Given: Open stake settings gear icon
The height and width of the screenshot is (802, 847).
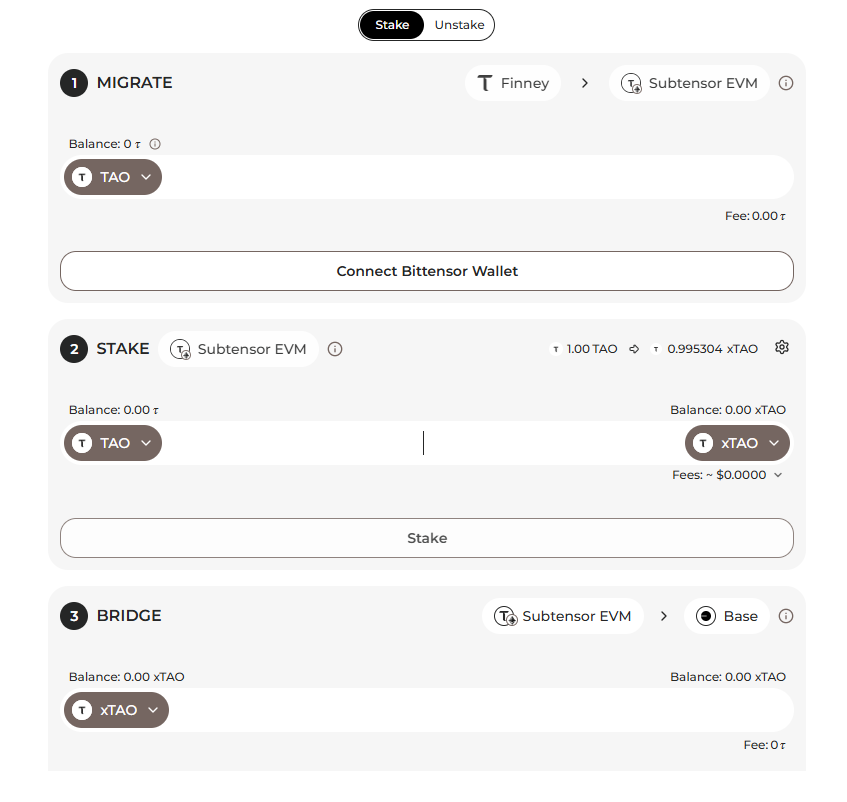Looking at the screenshot, I should pos(782,348).
